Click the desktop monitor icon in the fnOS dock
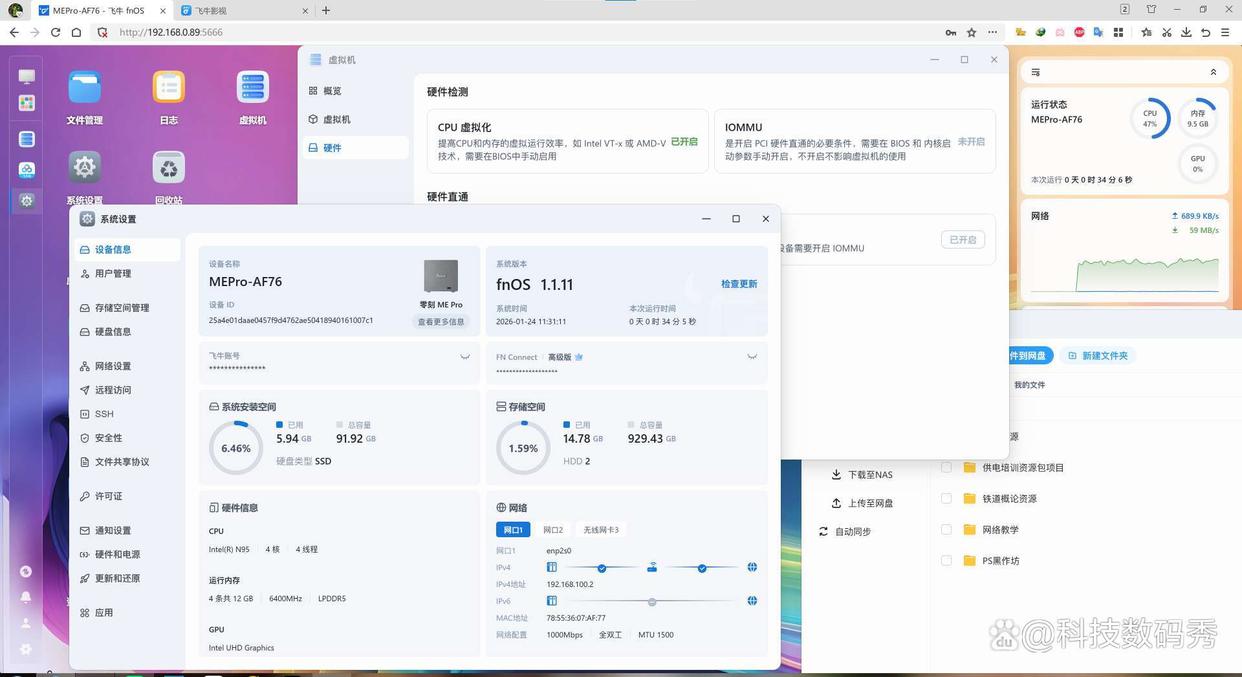Screen dimensions: 1242x677 (x=27, y=77)
